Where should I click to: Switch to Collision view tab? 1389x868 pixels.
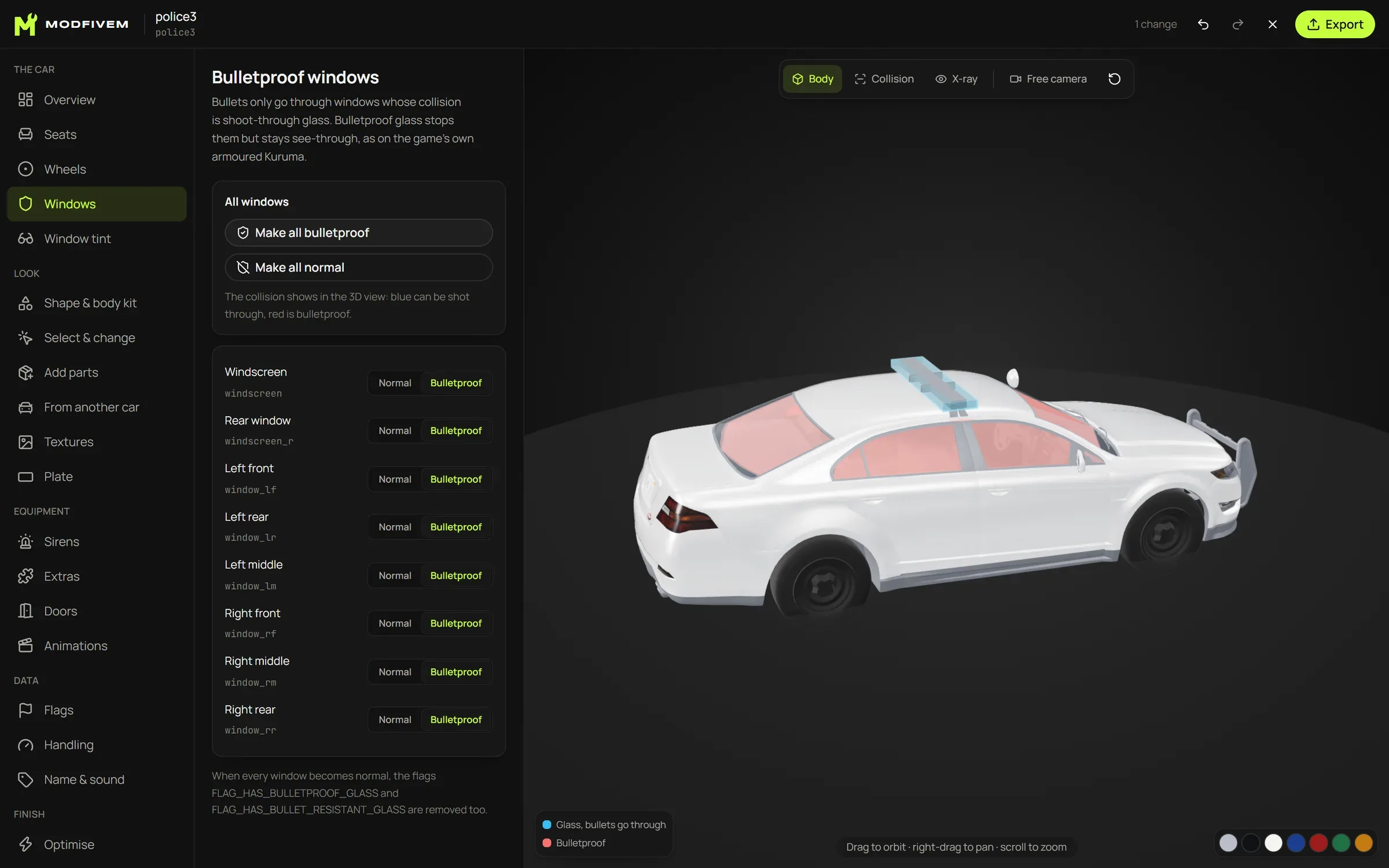tap(884, 79)
